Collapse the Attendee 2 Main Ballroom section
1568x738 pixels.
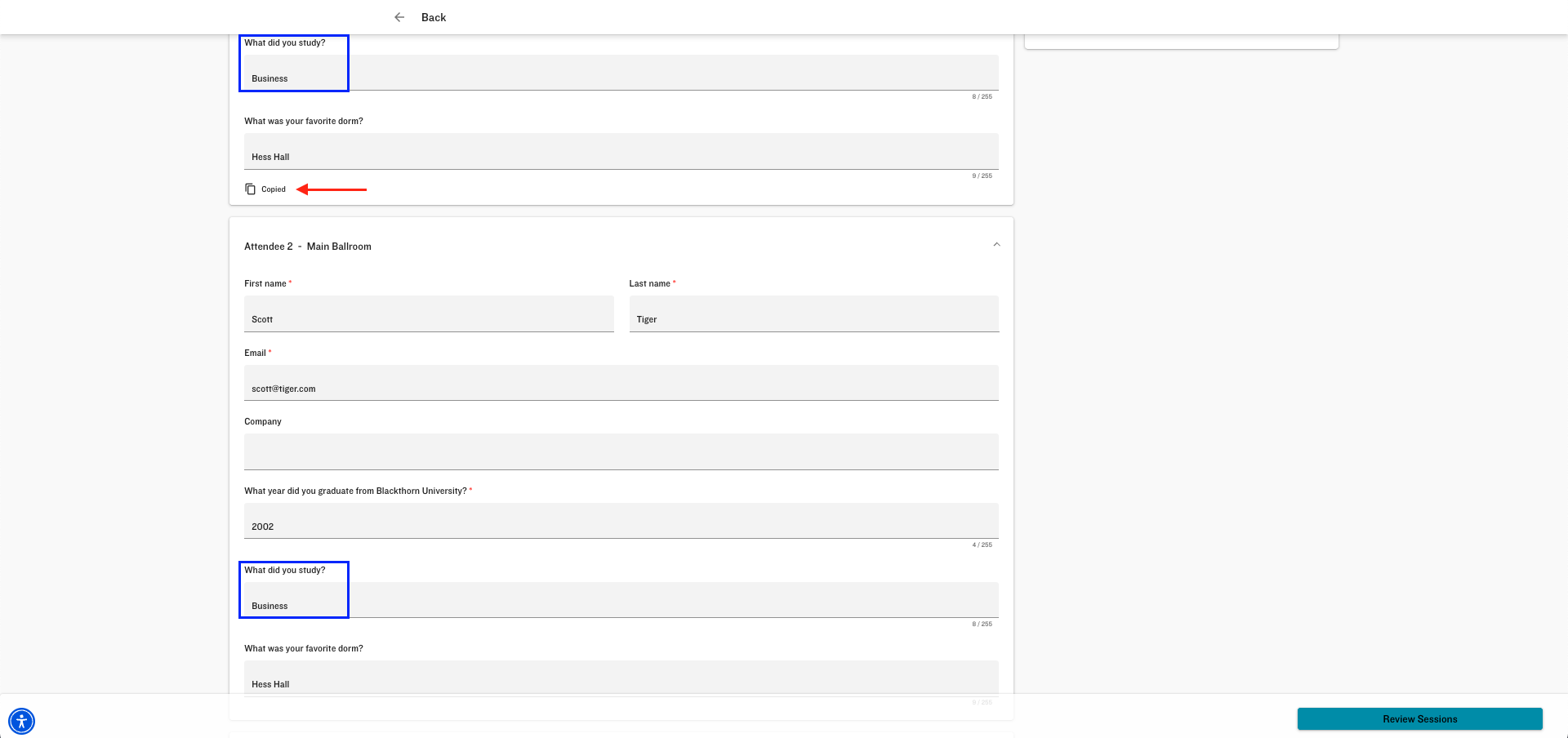996,244
